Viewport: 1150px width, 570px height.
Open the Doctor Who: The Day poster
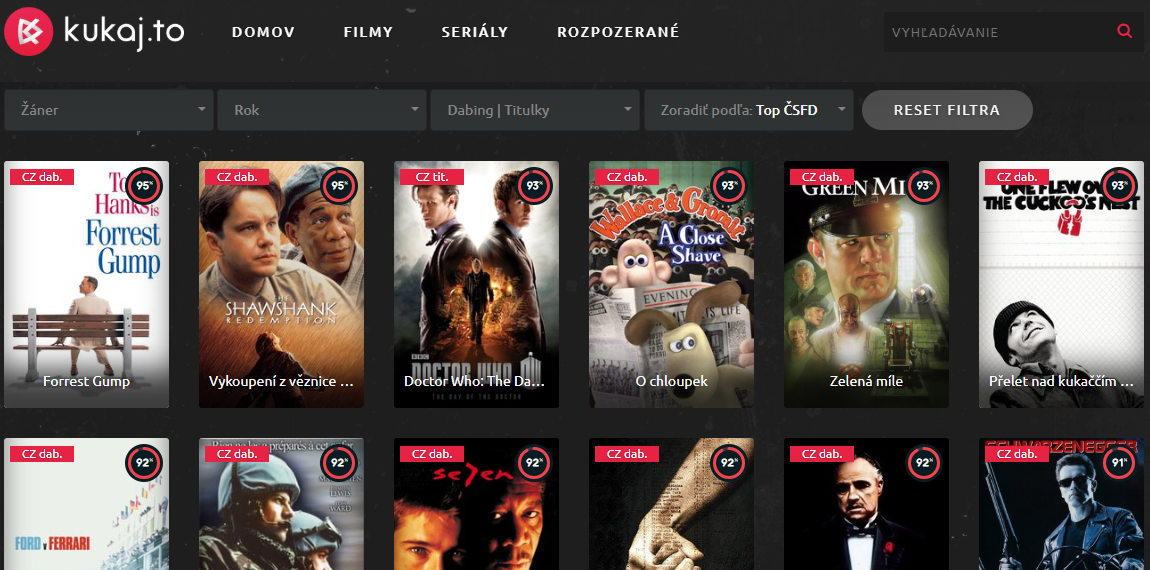pyautogui.click(x=476, y=285)
